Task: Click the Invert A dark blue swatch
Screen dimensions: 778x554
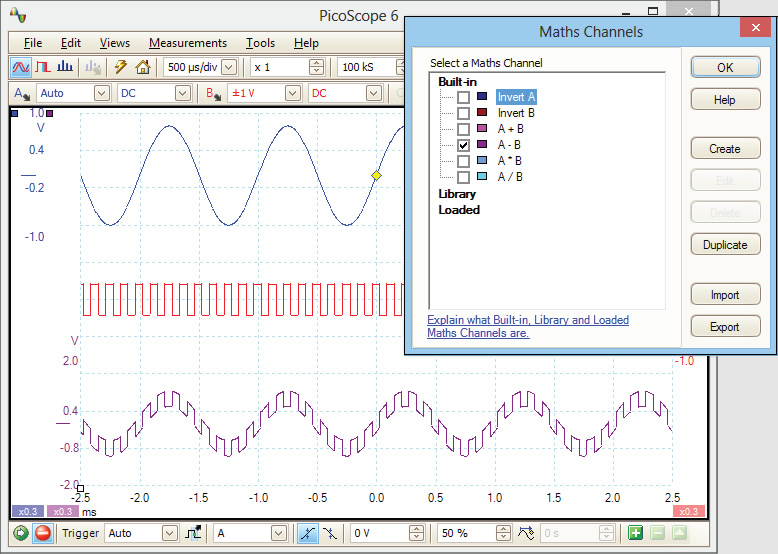Action: [x=482, y=96]
